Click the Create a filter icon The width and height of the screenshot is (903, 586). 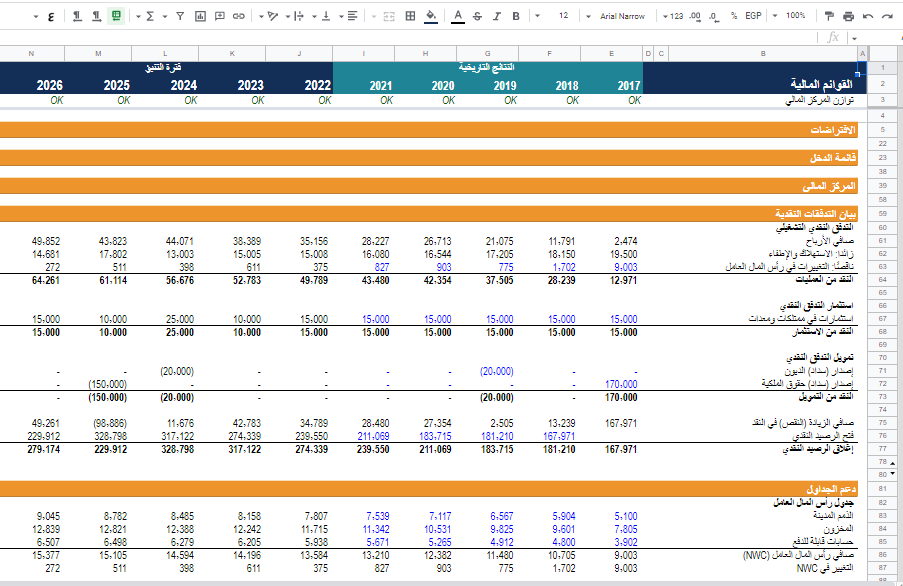[x=179, y=16]
